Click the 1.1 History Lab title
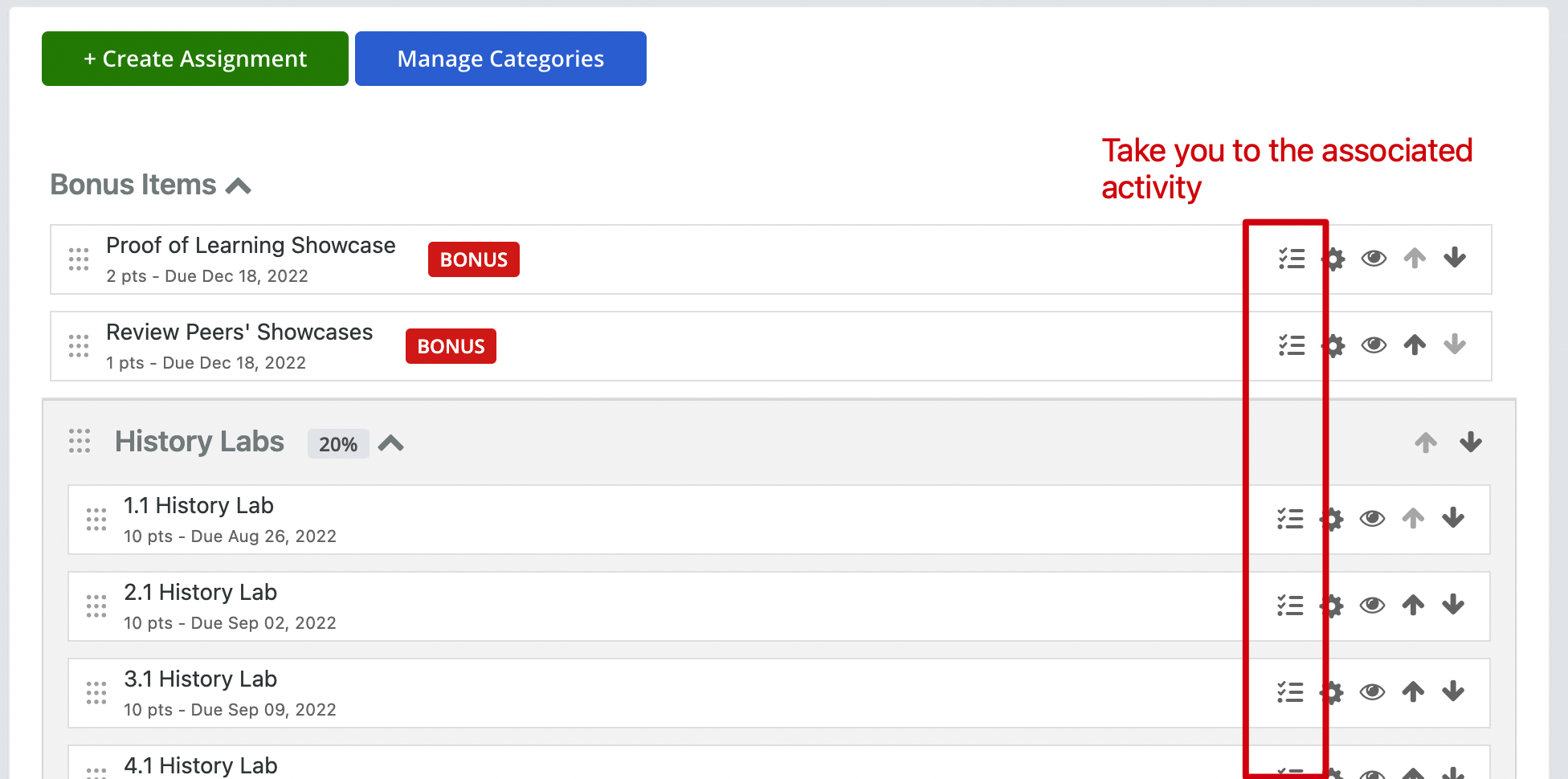1568x779 pixels. [x=198, y=506]
